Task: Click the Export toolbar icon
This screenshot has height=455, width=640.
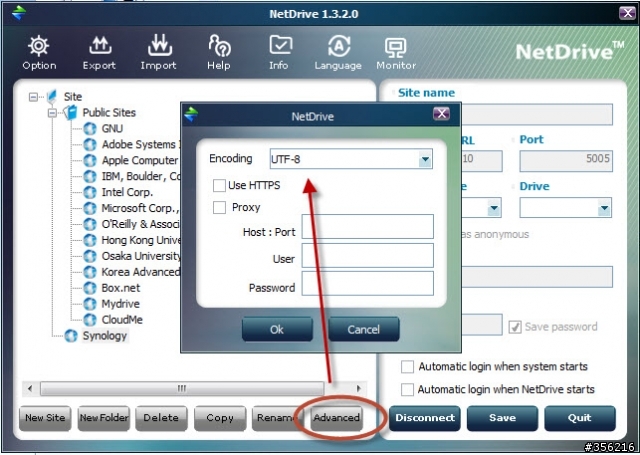Action: (100, 46)
